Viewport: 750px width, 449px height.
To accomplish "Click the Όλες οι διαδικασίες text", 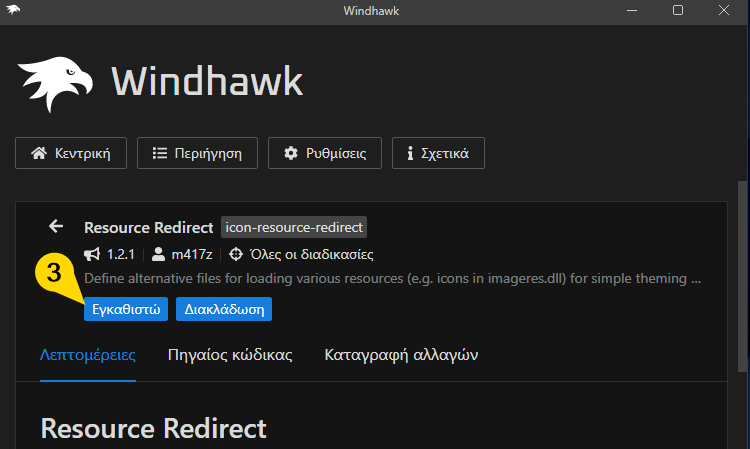I will tap(311, 254).
